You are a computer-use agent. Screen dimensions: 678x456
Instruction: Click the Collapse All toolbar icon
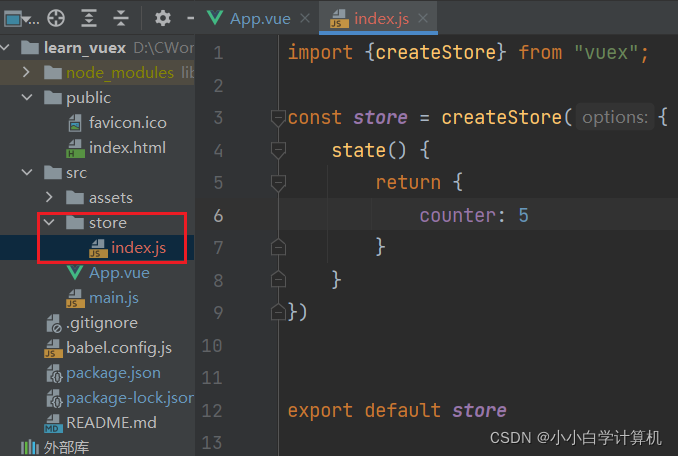[x=121, y=19]
